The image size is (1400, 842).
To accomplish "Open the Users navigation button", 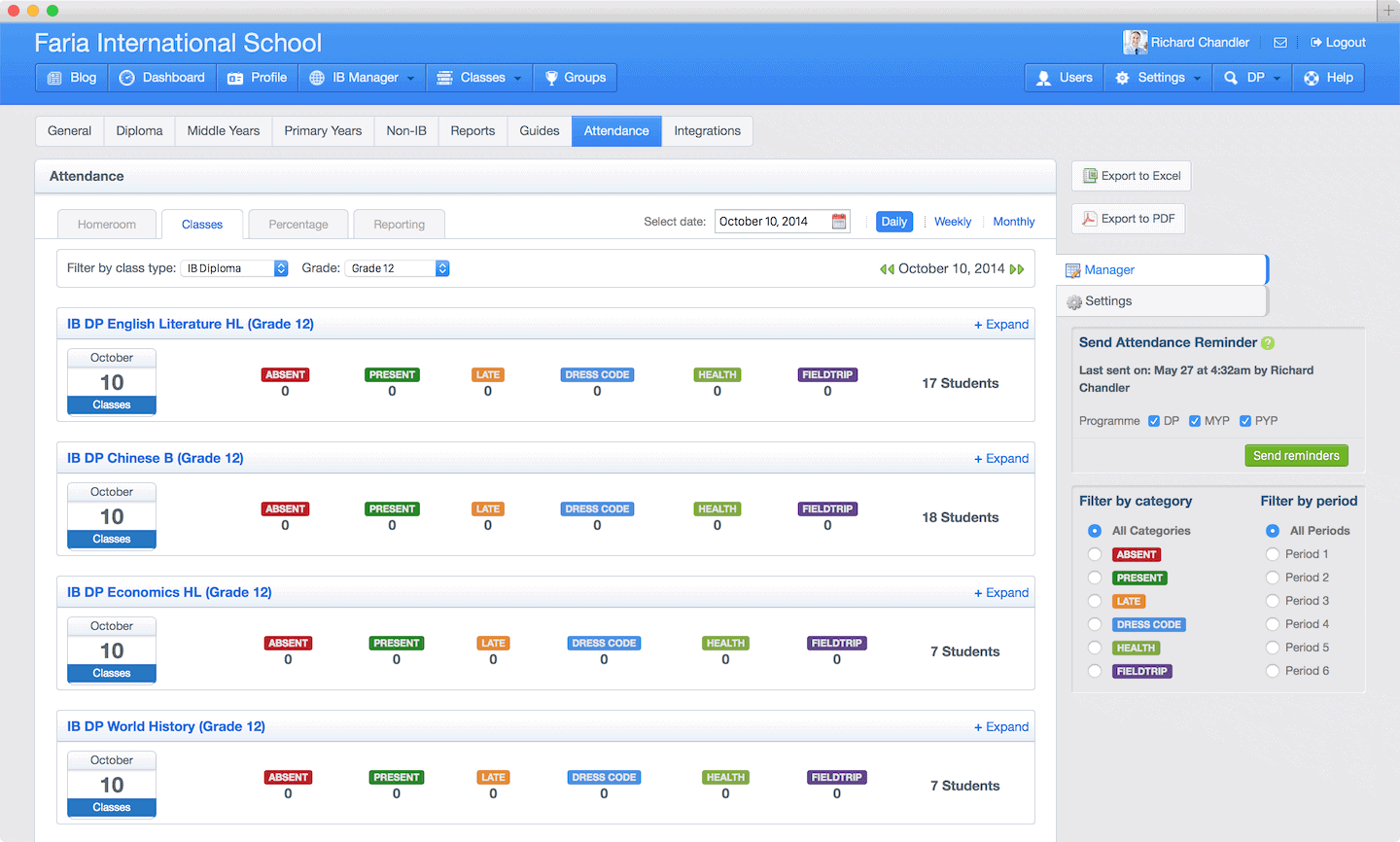I will [1065, 78].
